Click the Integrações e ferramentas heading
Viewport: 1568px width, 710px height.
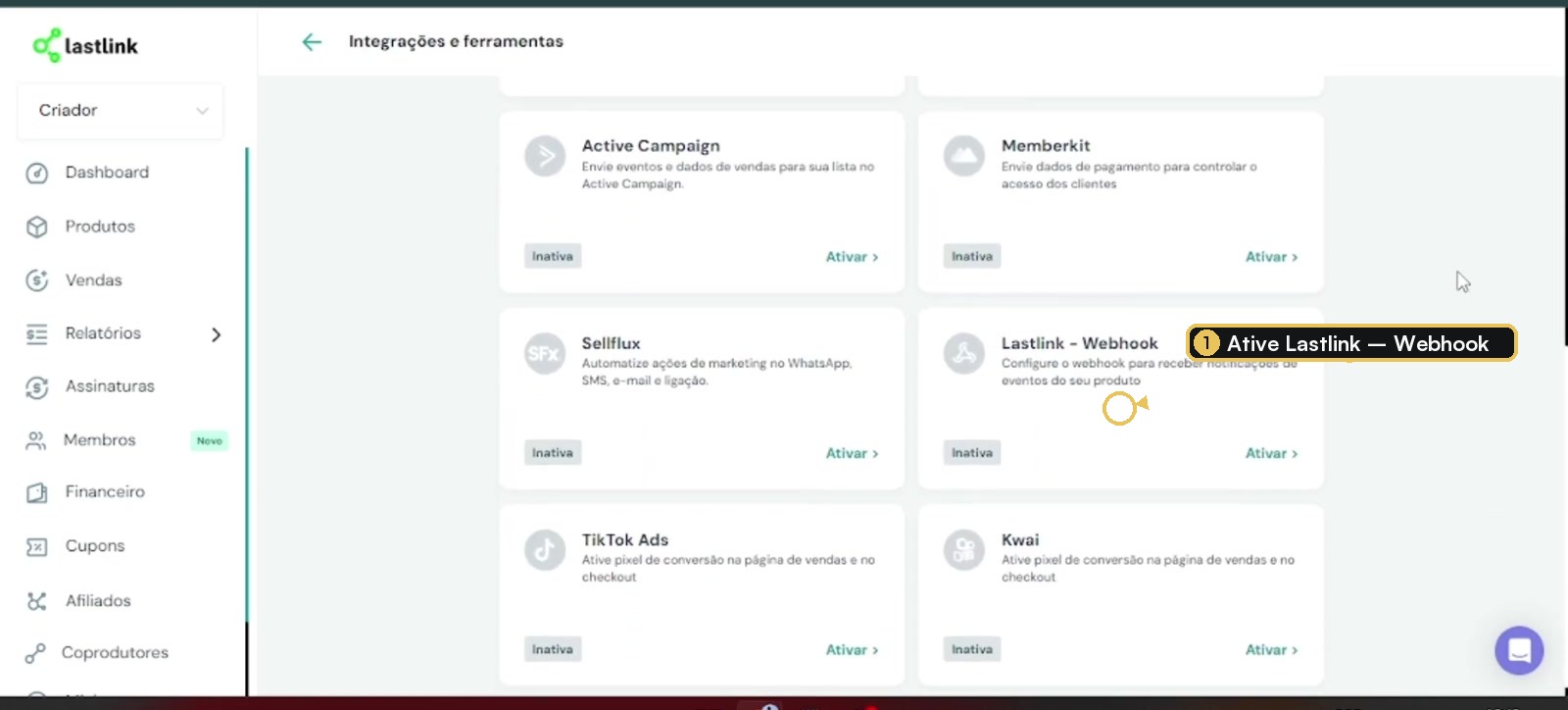click(456, 41)
